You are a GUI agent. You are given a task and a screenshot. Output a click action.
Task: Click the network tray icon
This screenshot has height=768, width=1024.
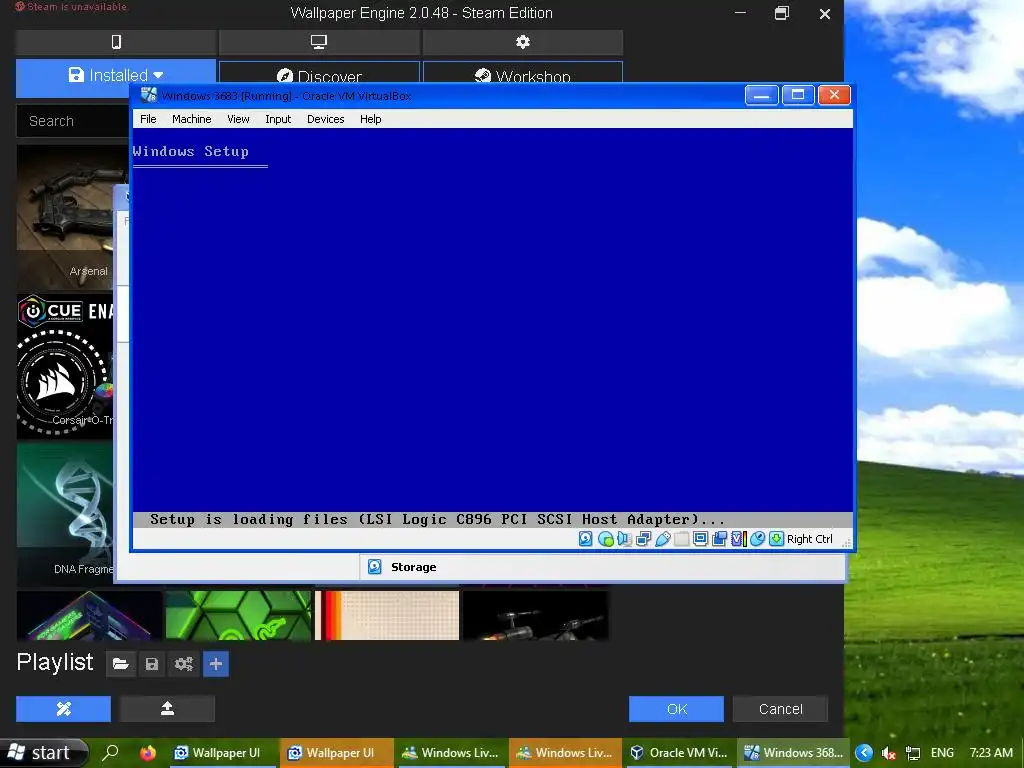(x=913, y=754)
